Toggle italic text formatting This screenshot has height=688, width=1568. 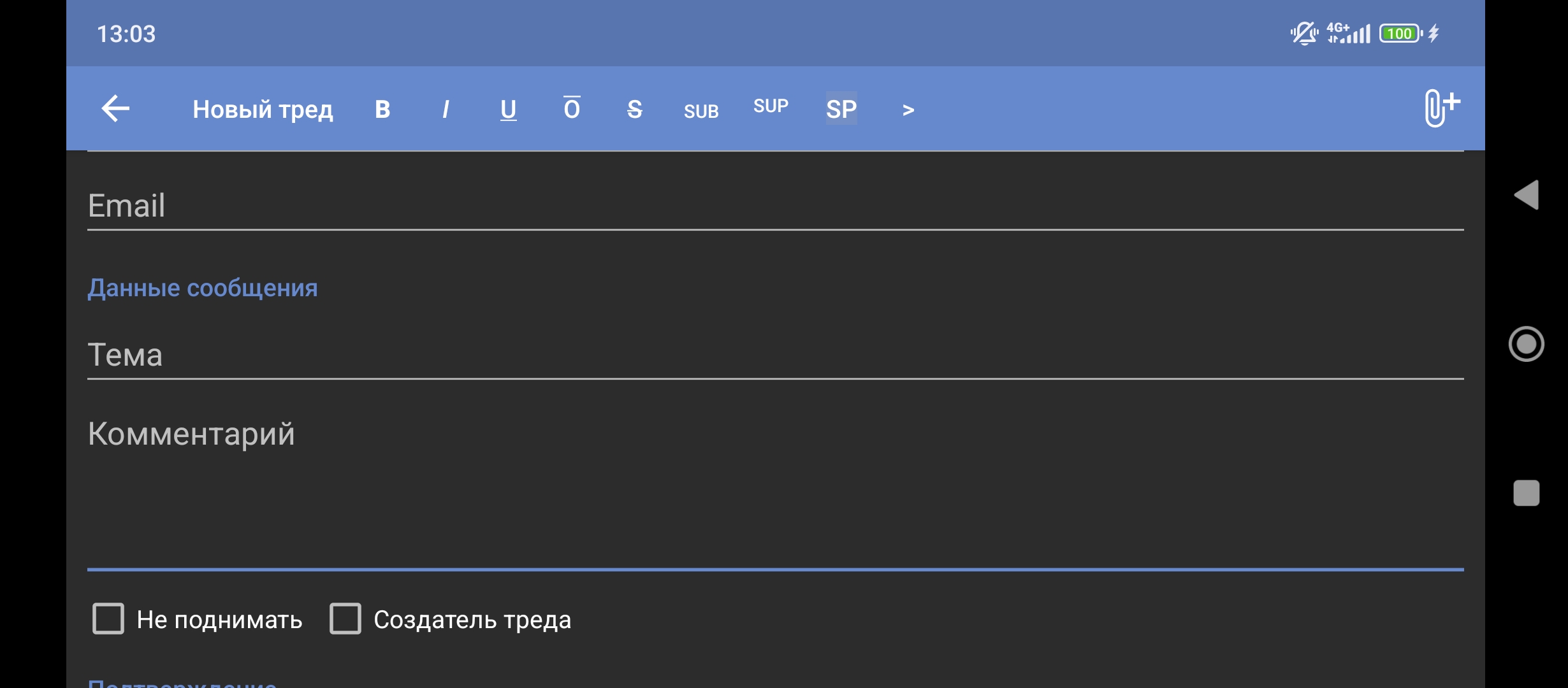click(446, 110)
